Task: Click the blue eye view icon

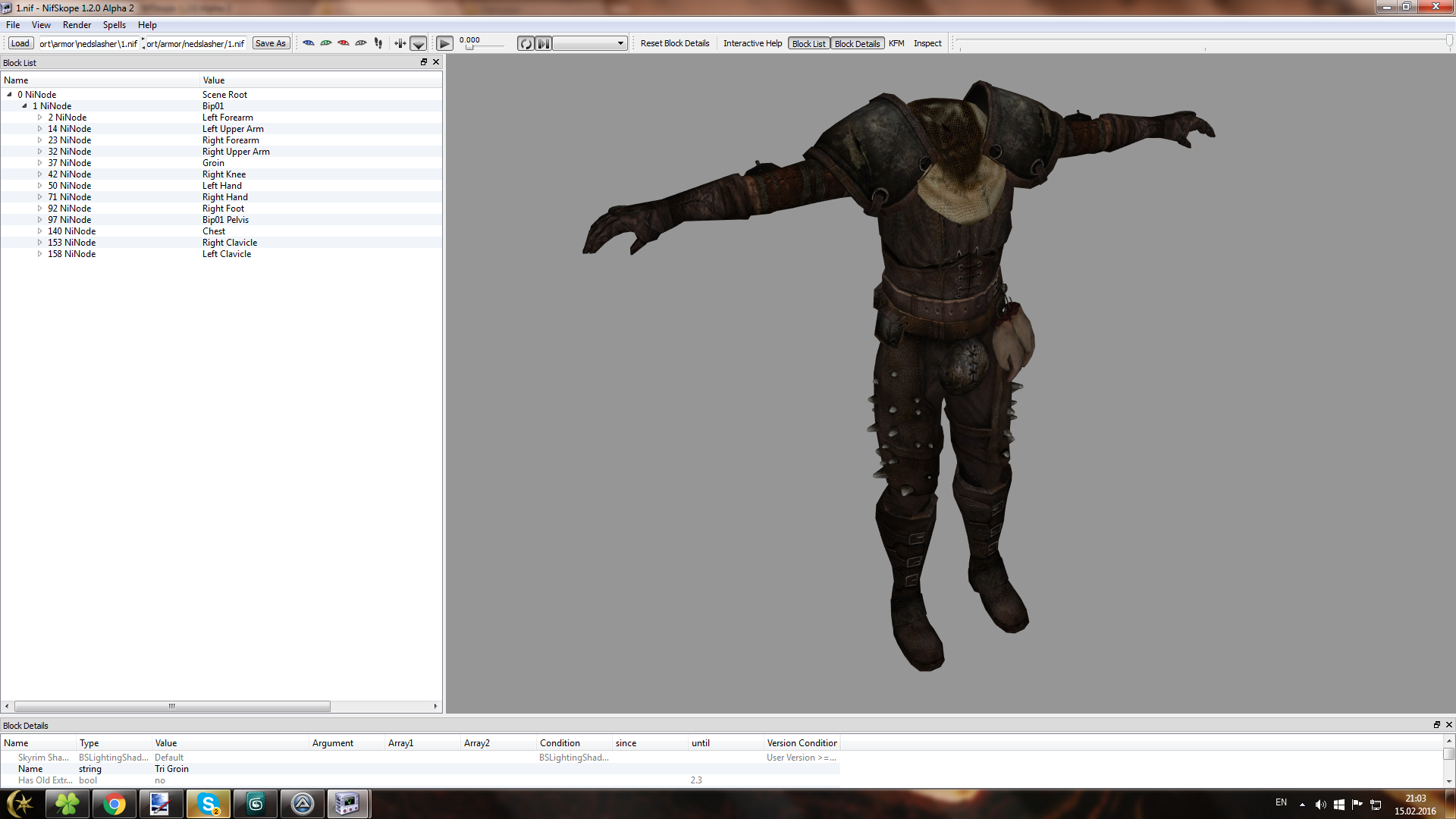Action: [x=309, y=43]
